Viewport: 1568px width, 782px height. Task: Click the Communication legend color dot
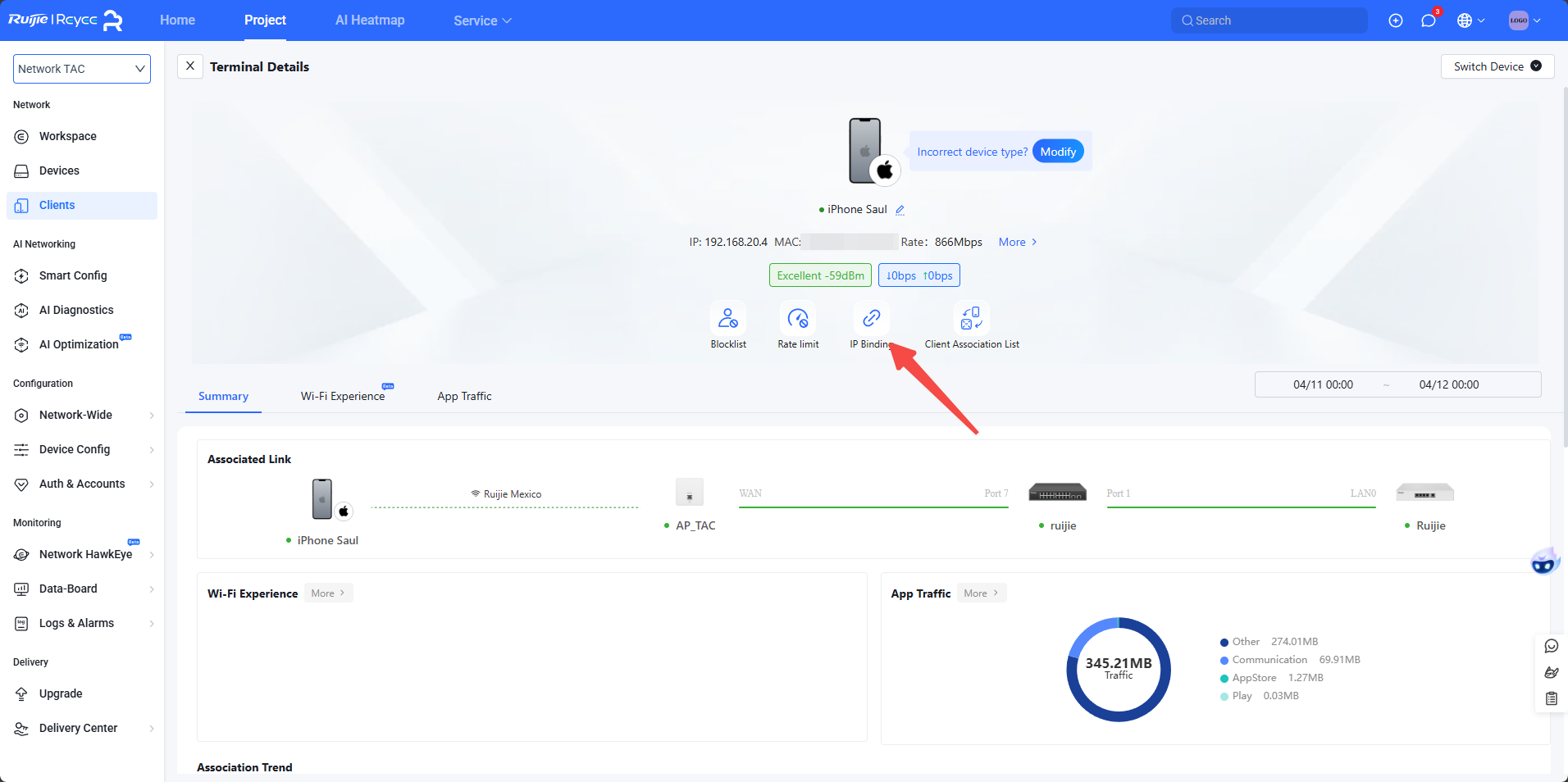(1224, 661)
